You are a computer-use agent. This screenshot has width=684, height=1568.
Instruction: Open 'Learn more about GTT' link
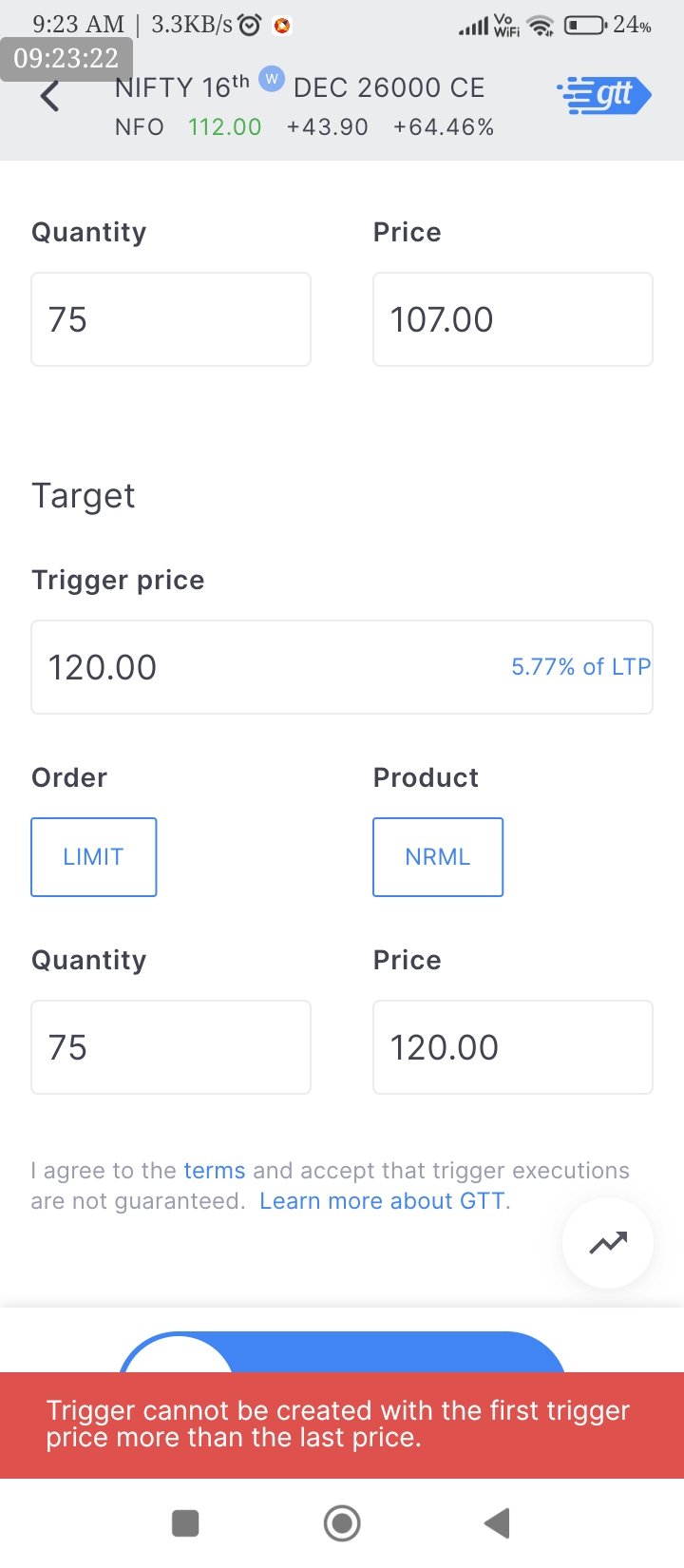pyautogui.click(x=382, y=1201)
